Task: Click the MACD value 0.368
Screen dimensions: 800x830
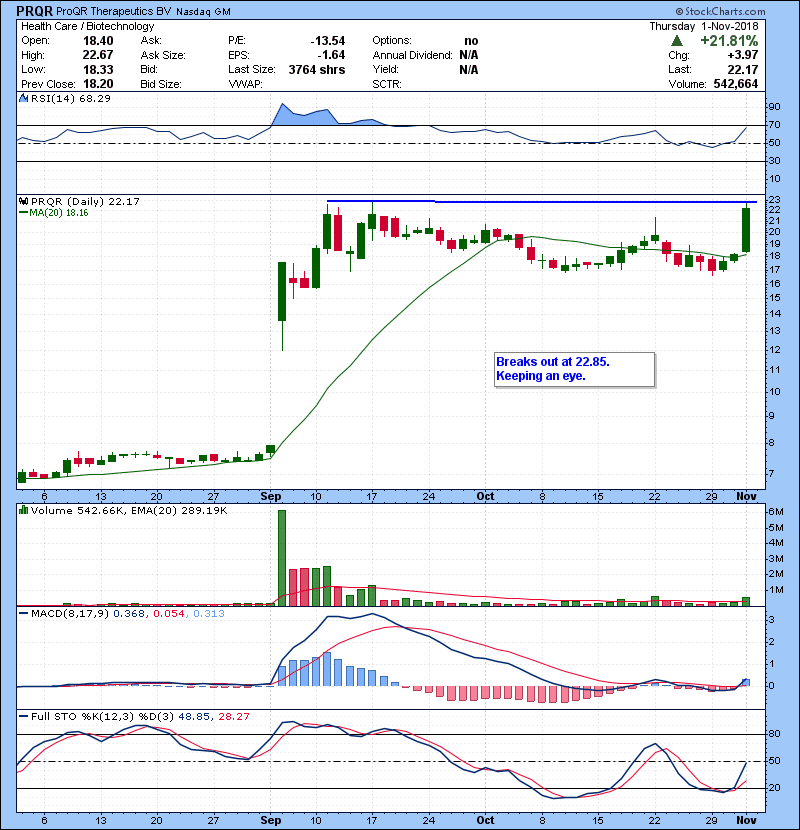Action: 129,614
